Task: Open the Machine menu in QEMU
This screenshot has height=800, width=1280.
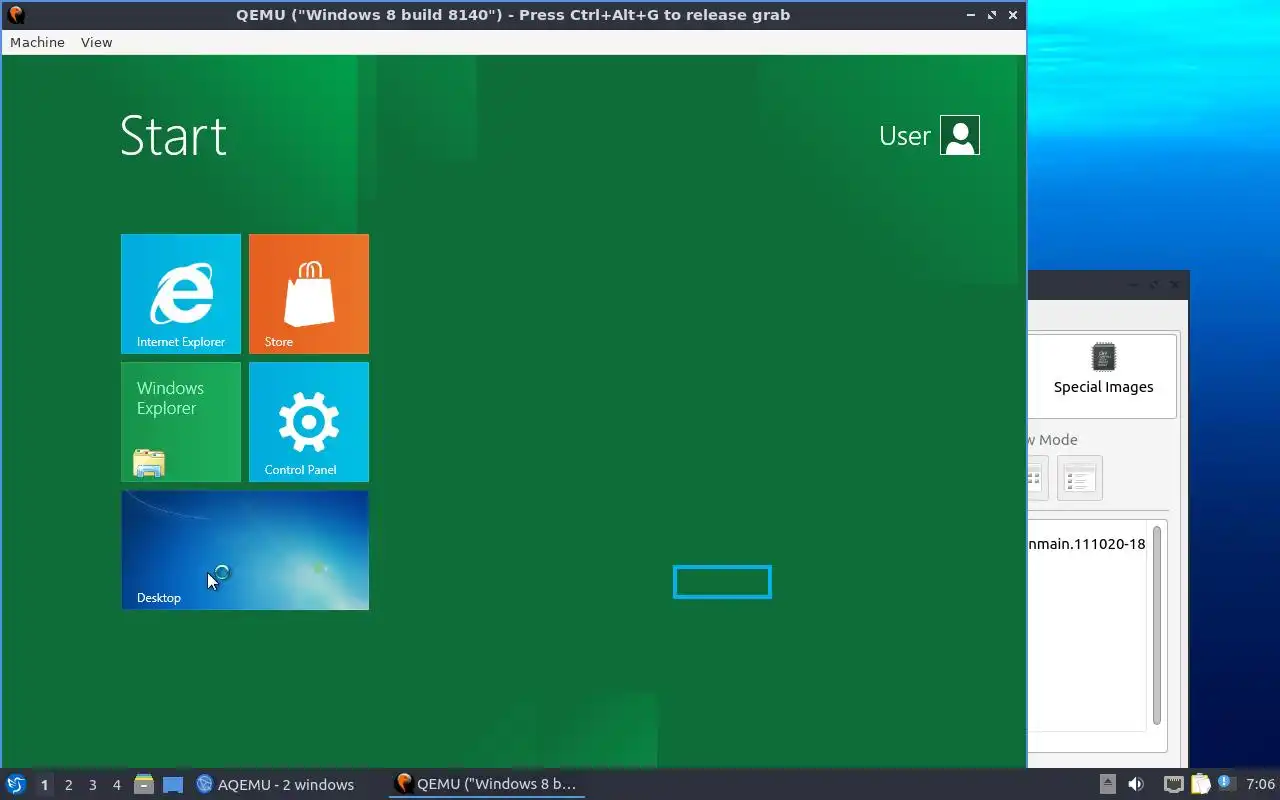Action: [37, 42]
